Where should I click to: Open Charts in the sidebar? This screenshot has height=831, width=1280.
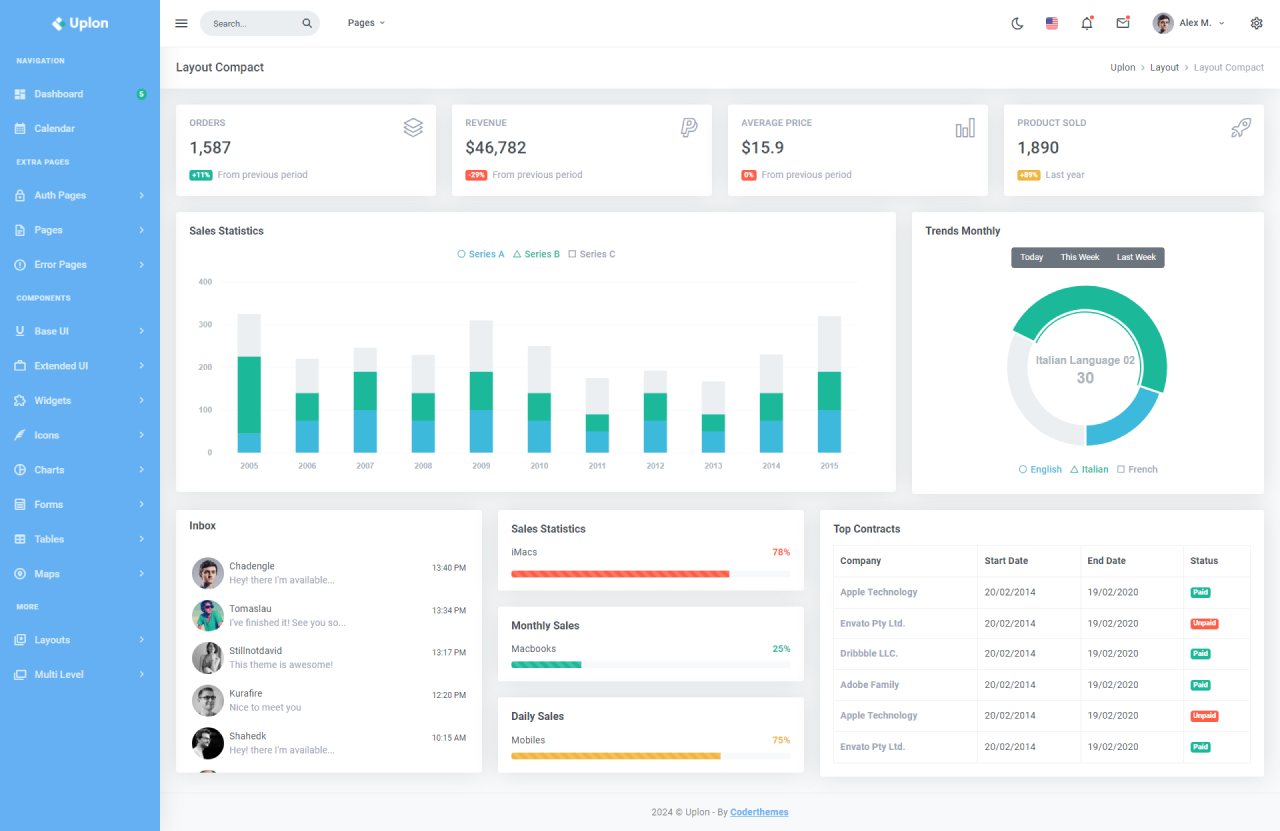tap(80, 470)
